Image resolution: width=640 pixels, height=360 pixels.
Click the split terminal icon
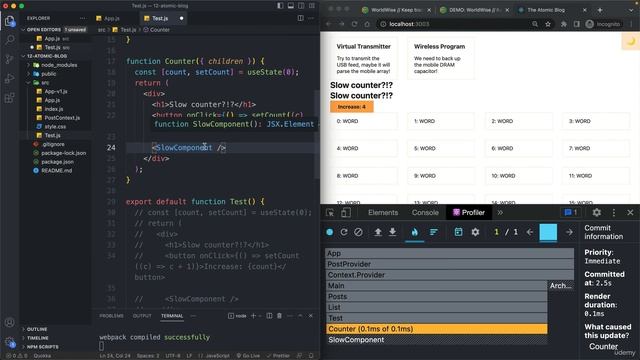coord(269,316)
